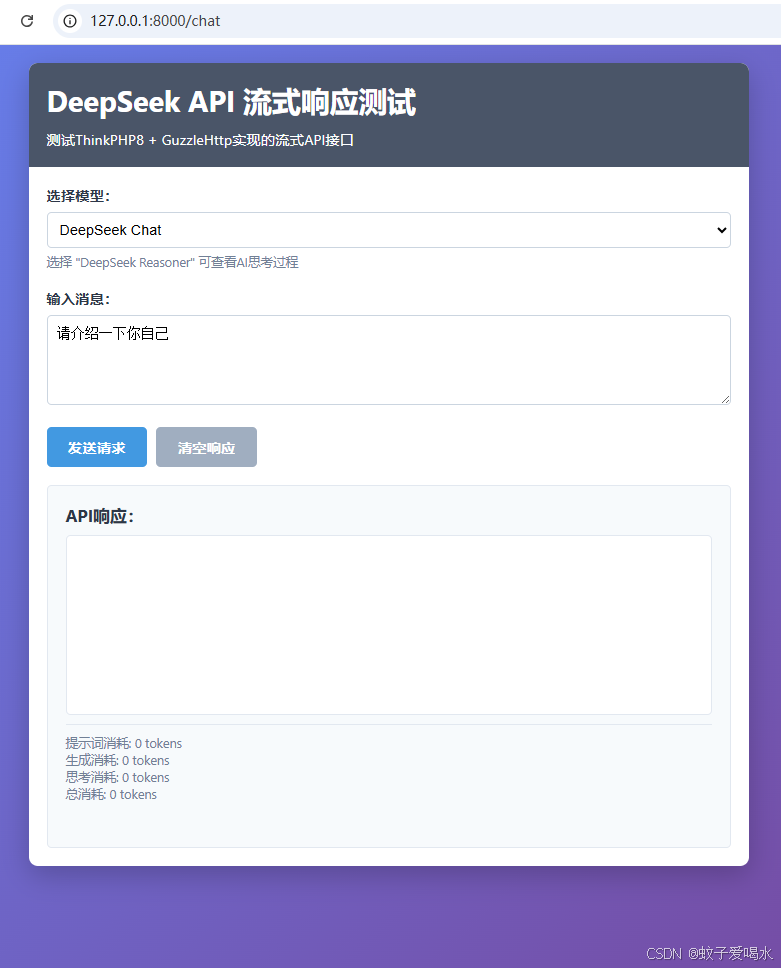The height and width of the screenshot is (968, 781).
Task: Click inside the empty API response box
Action: click(x=389, y=625)
